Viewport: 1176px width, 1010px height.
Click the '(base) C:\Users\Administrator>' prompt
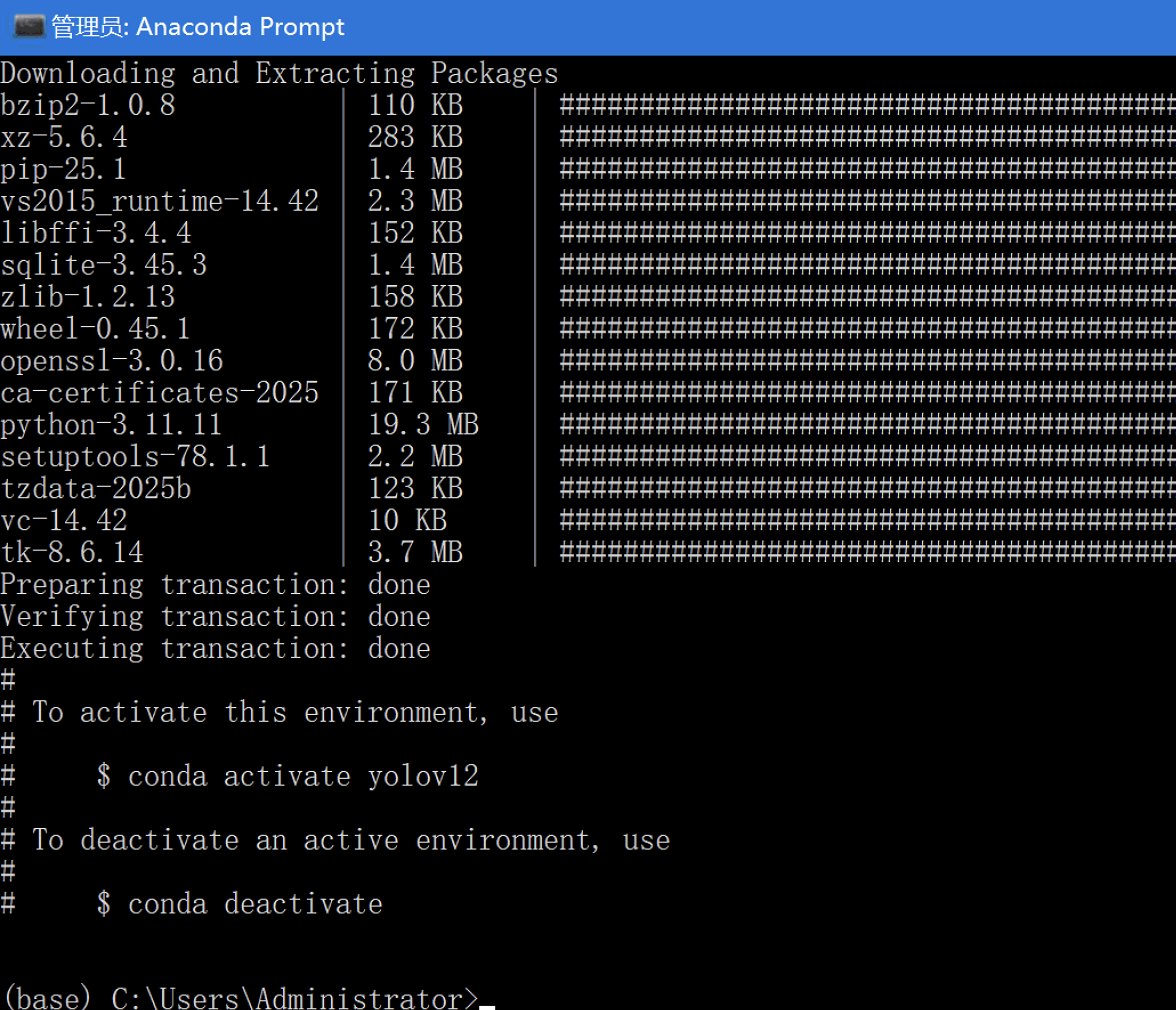coord(240,999)
